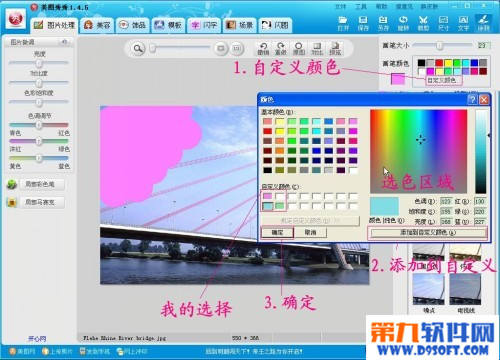Viewport: 500px width, 360px height.
Task: Click the luminance bar in color dialog
Action: [x=481, y=151]
